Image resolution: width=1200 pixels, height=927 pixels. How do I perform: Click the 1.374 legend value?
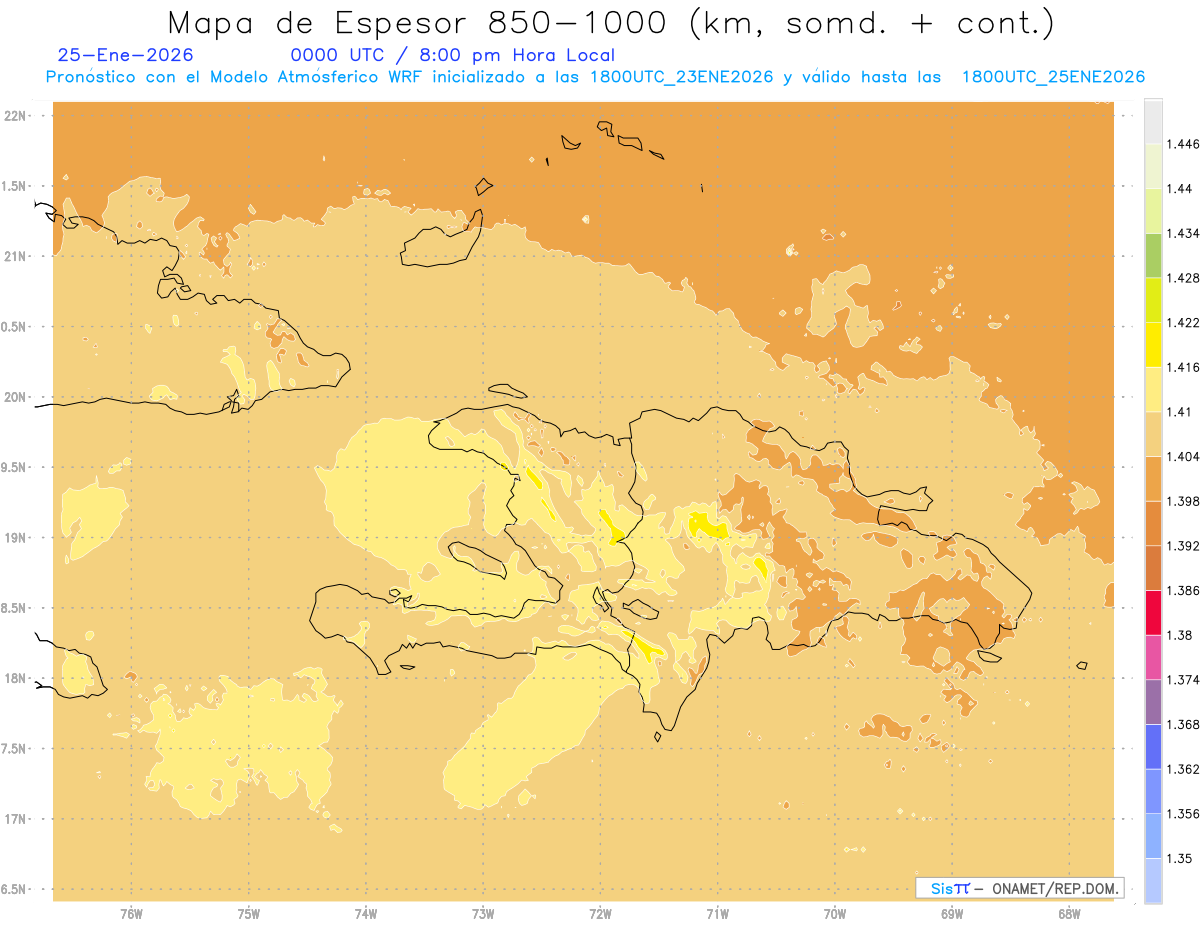(1181, 679)
